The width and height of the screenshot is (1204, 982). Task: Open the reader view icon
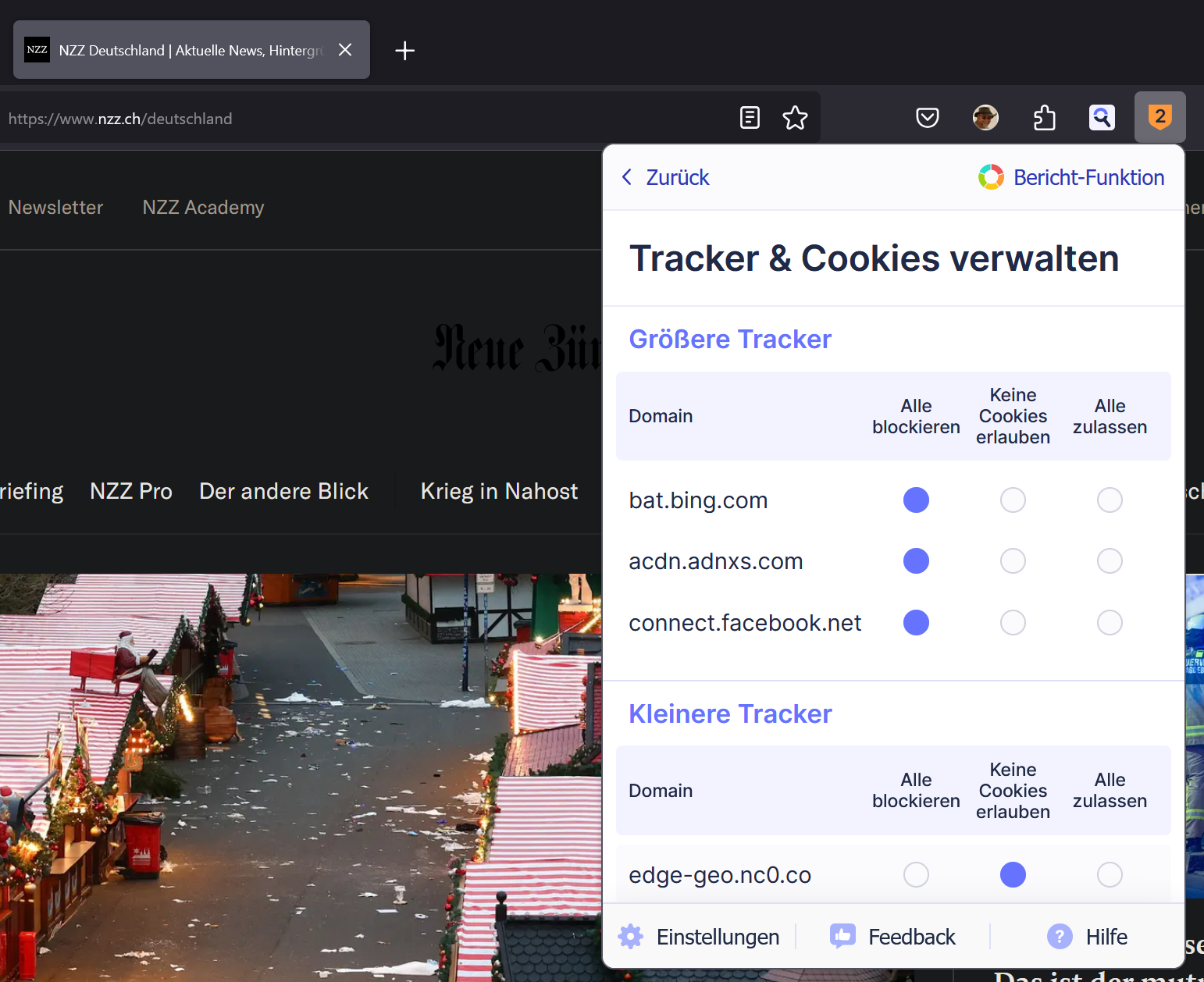[x=750, y=118]
